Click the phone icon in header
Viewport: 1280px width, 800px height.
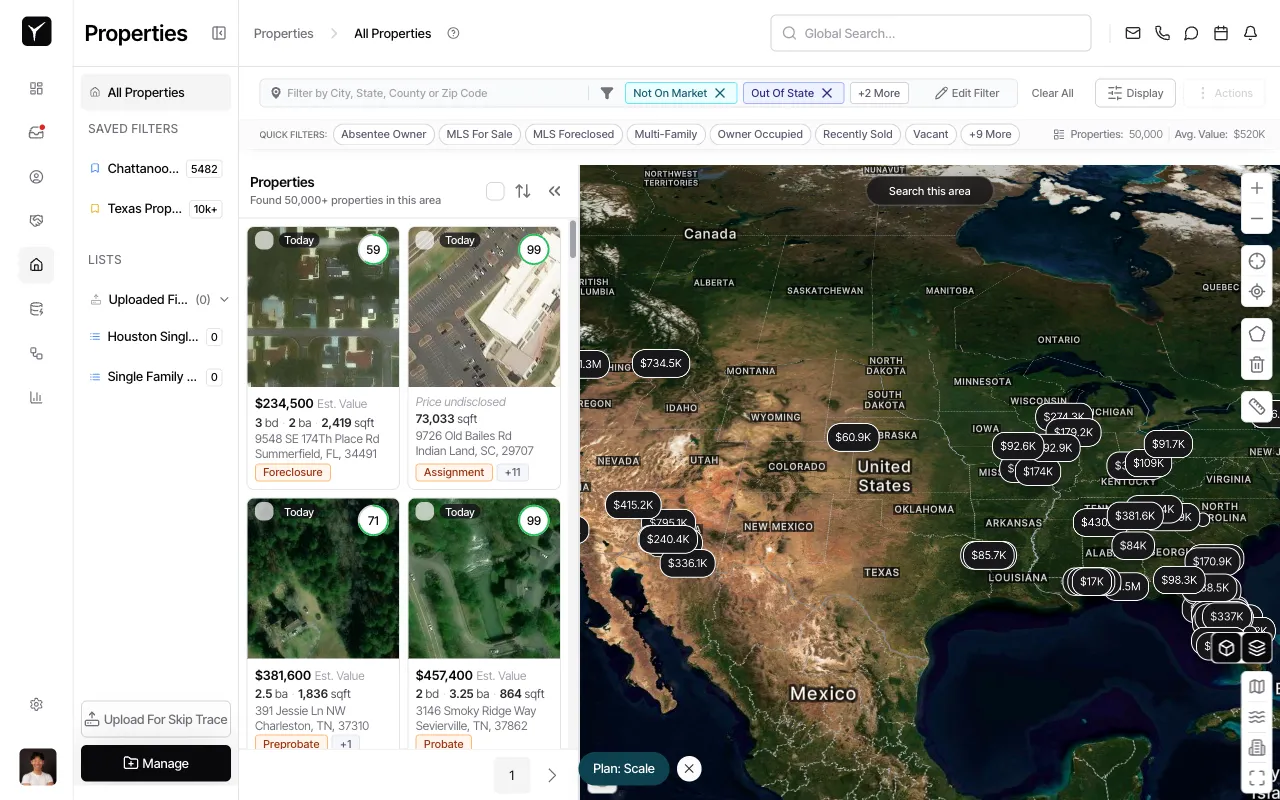click(1162, 33)
